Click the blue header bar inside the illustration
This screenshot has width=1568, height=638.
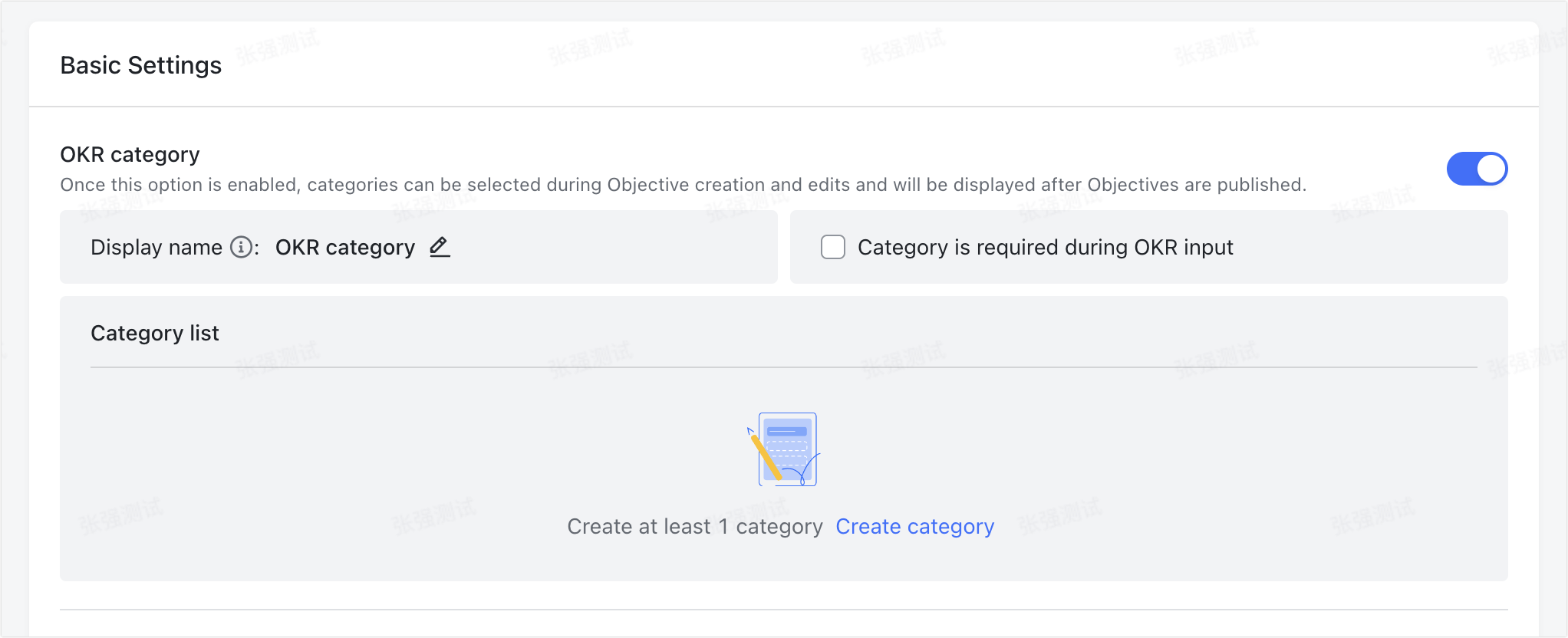tap(787, 432)
